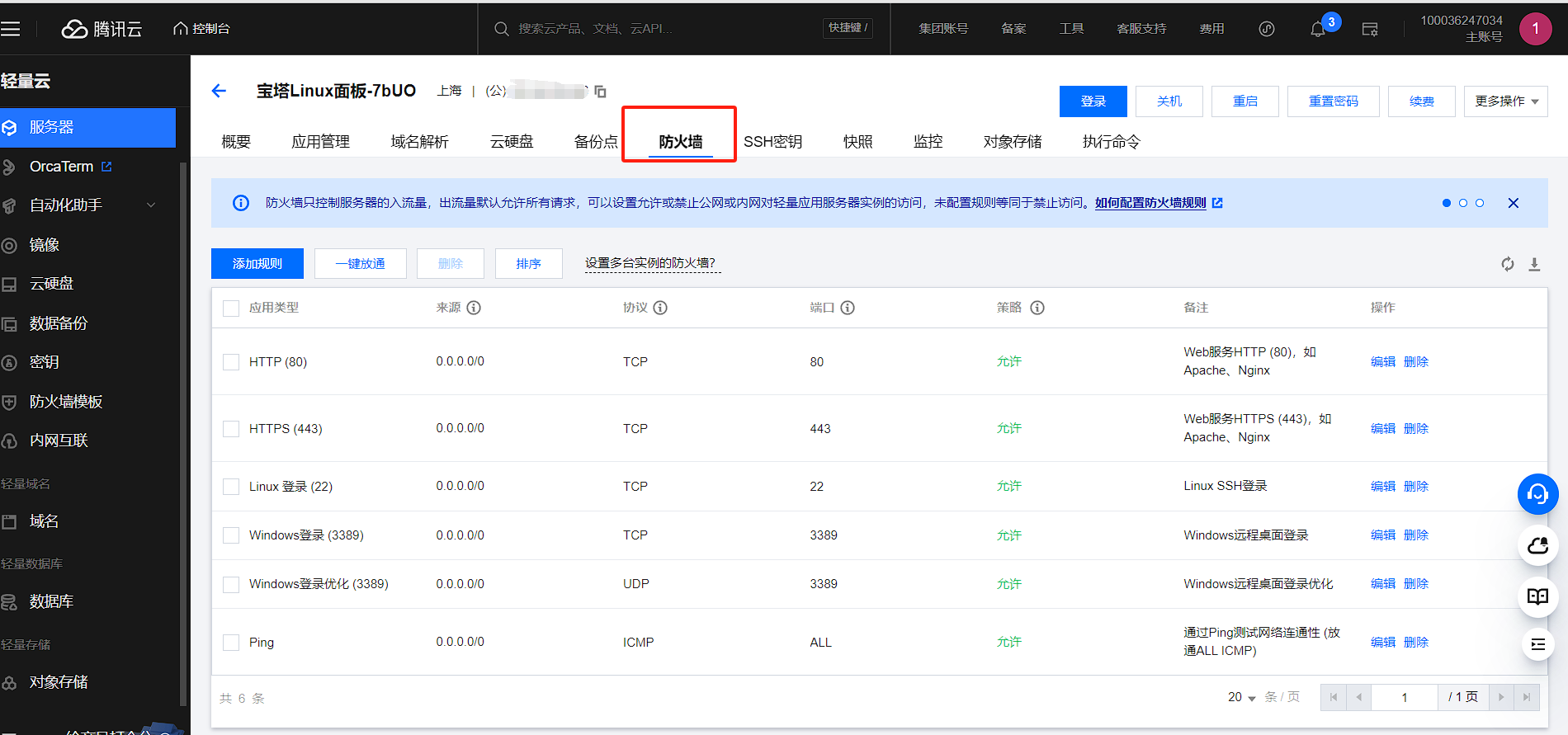Check the HTTPS (443) rule checkbox
This screenshot has height=735, width=1568.
click(231, 429)
